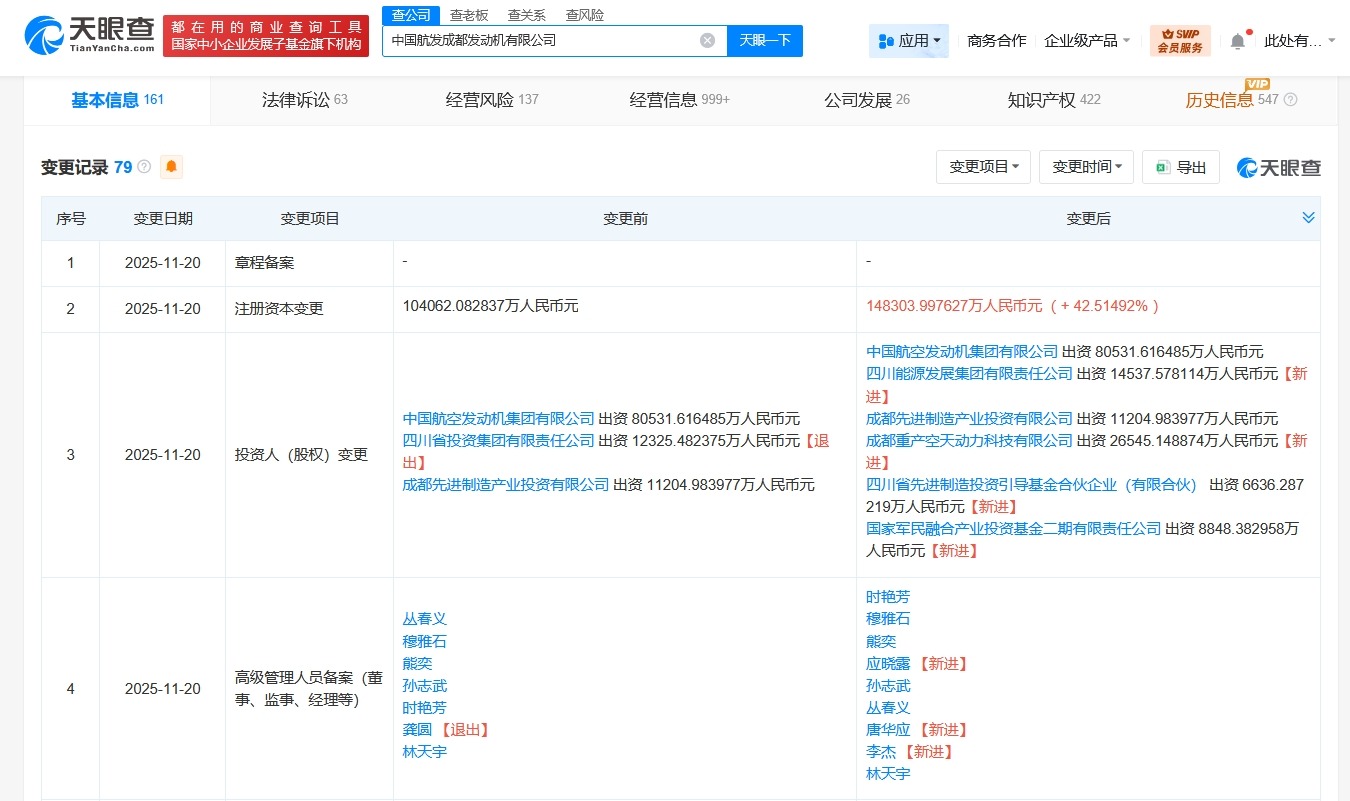The width and height of the screenshot is (1350, 801).
Task: Clear the search box using the X icon
Action: point(708,40)
